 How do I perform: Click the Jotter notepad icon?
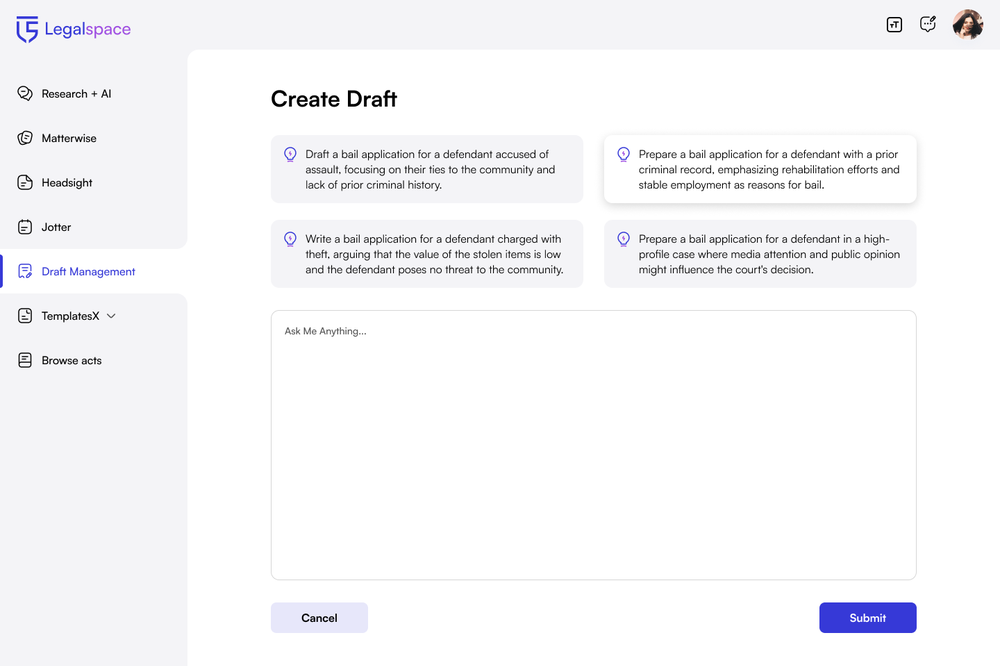click(x=24, y=227)
